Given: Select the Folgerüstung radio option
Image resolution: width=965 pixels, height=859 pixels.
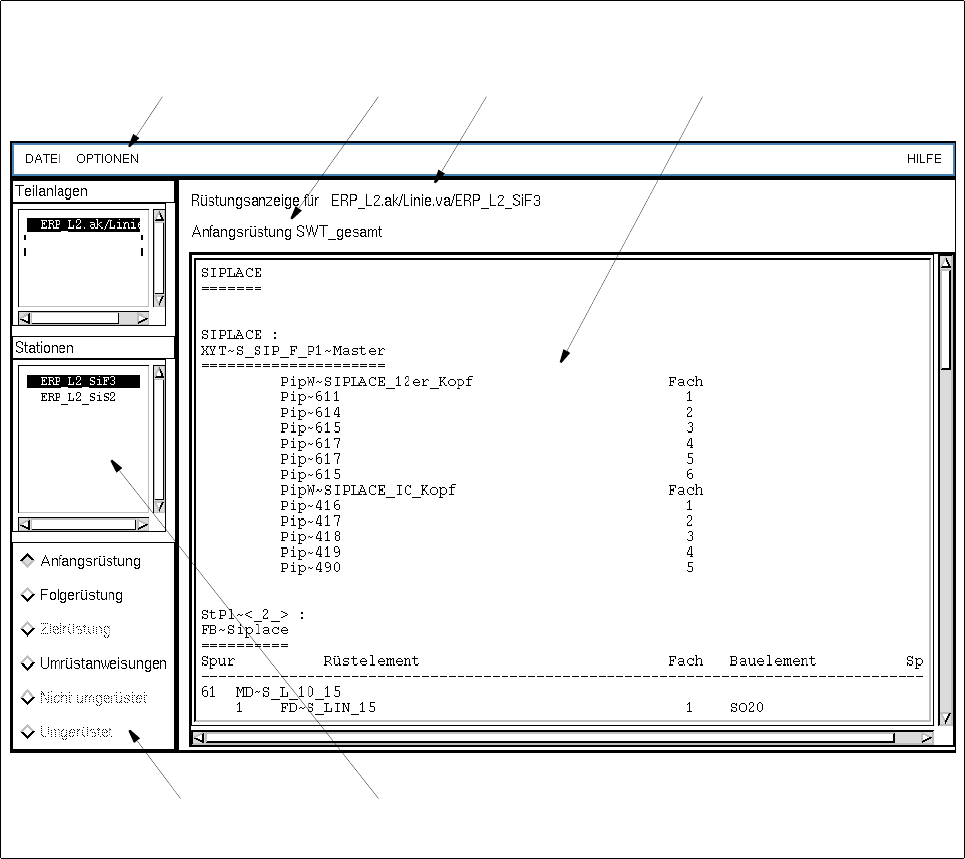Looking at the screenshot, I should tap(72, 595).
